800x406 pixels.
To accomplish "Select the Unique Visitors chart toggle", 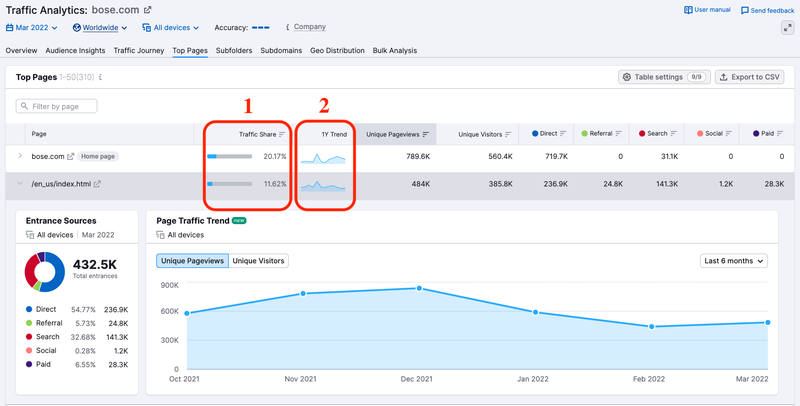I will point(258,261).
